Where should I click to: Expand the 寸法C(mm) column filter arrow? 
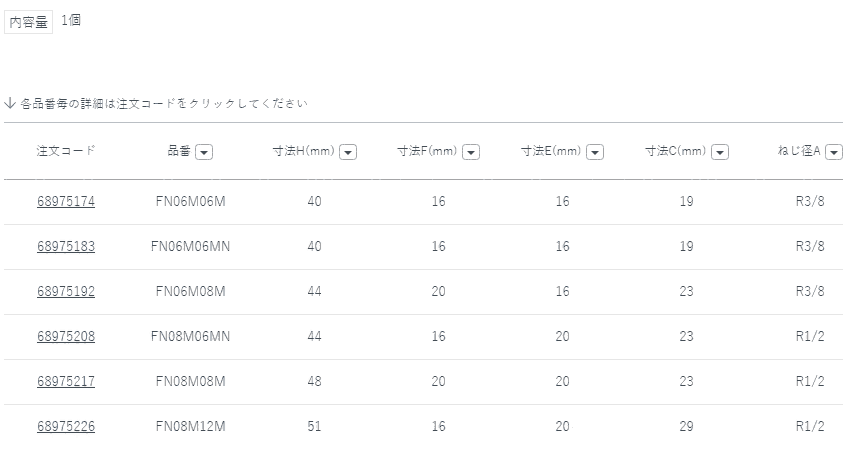click(719, 152)
